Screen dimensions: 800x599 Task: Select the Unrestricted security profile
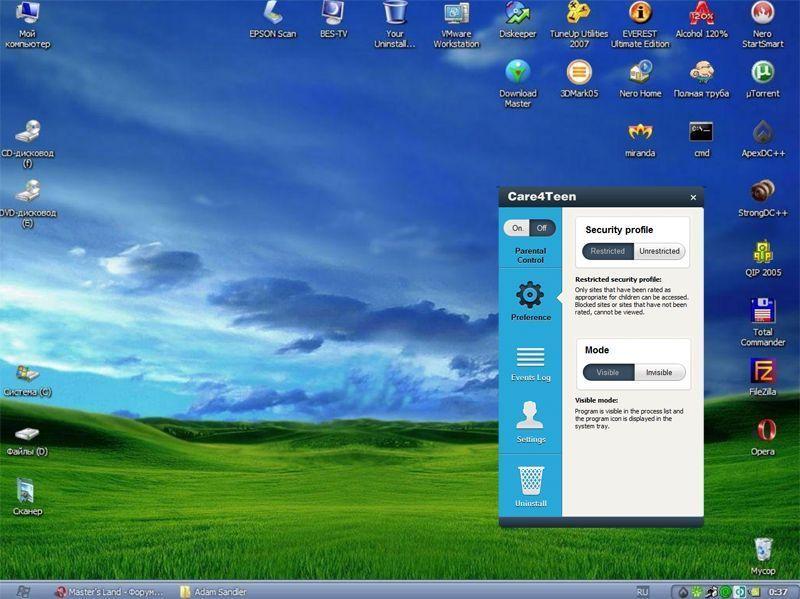[659, 251]
